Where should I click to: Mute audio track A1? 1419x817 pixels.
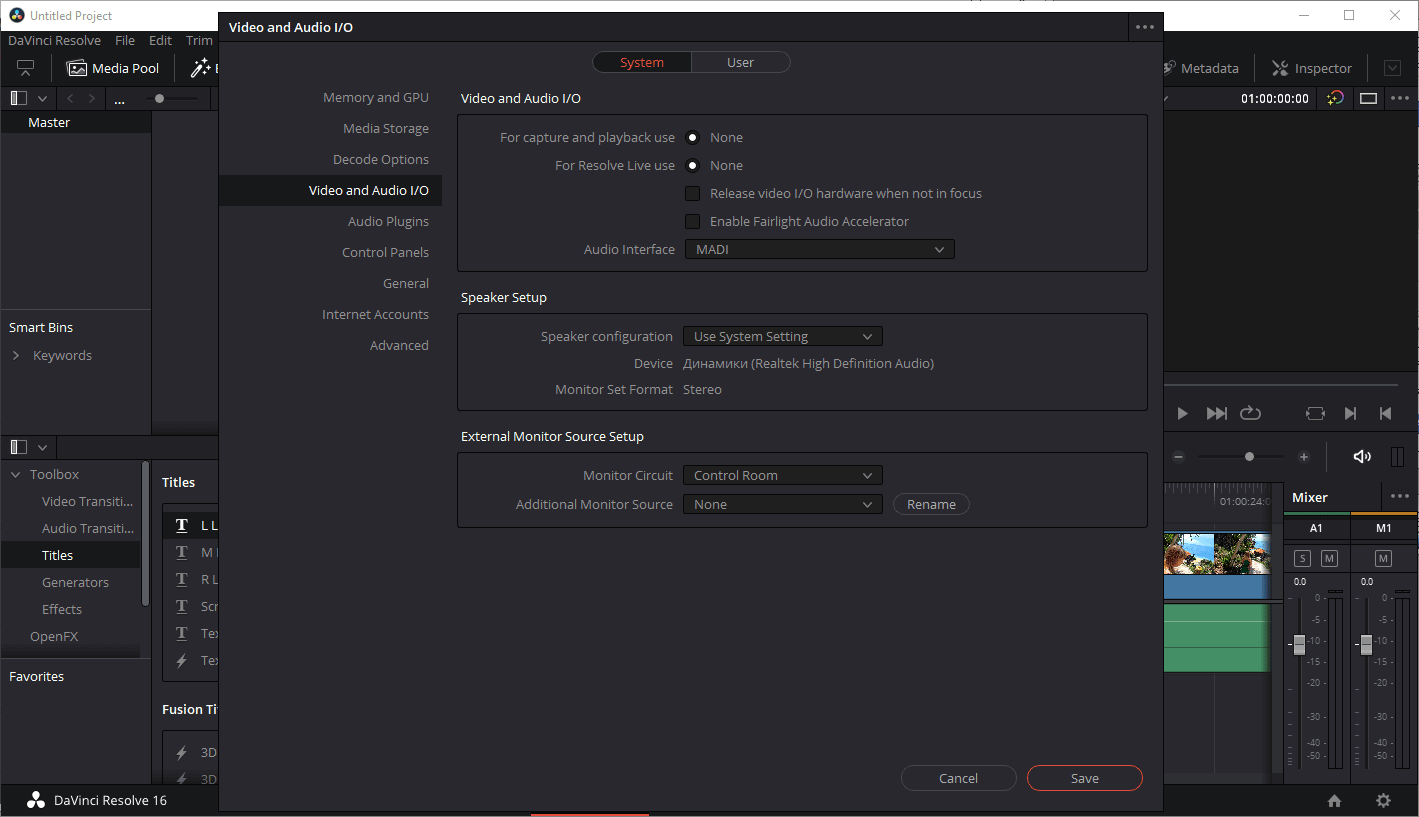pyautogui.click(x=1329, y=558)
